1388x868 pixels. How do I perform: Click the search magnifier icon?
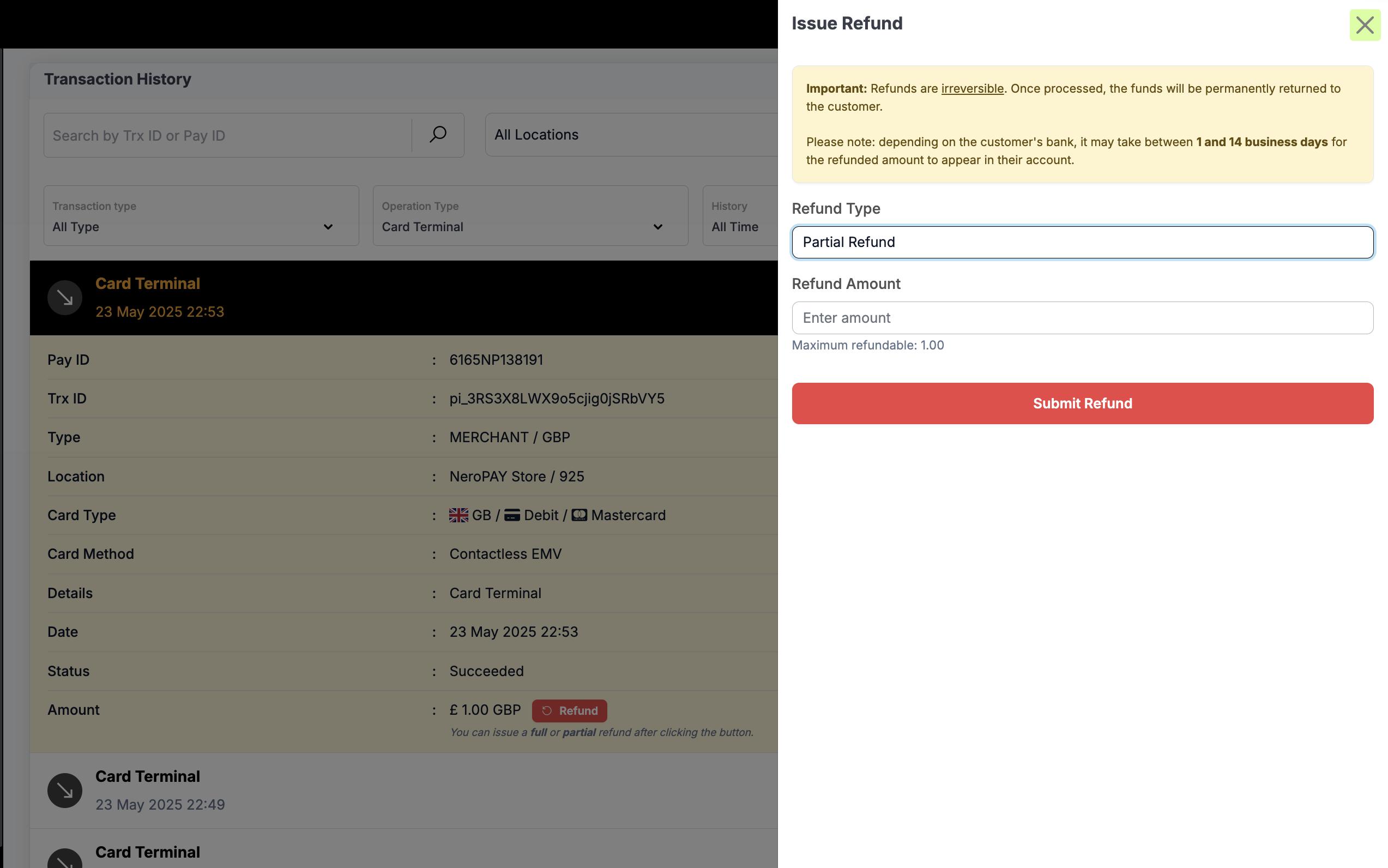pyautogui.click(x=437, y=135)
